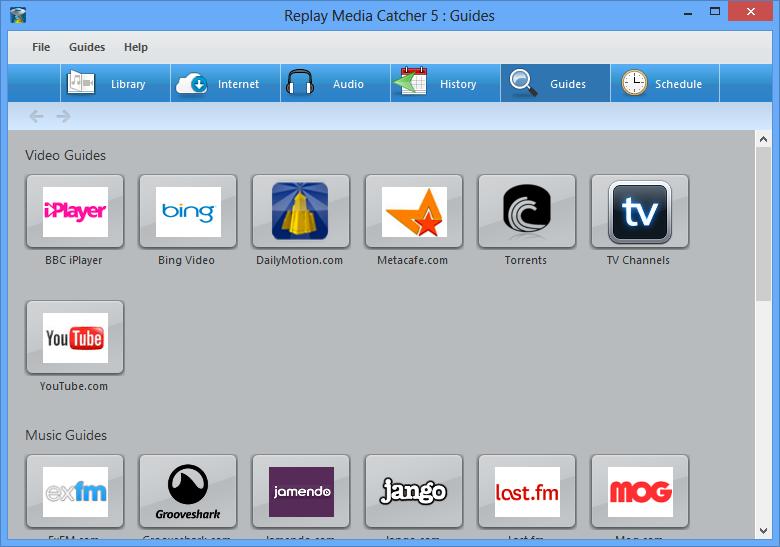
Task: Select the Jango music guide
Action: (x=414, y=492)
